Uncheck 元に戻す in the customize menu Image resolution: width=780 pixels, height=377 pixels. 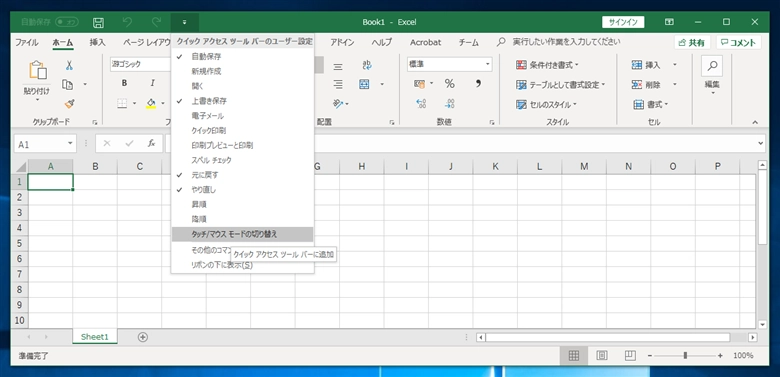(x=242, y=175)
